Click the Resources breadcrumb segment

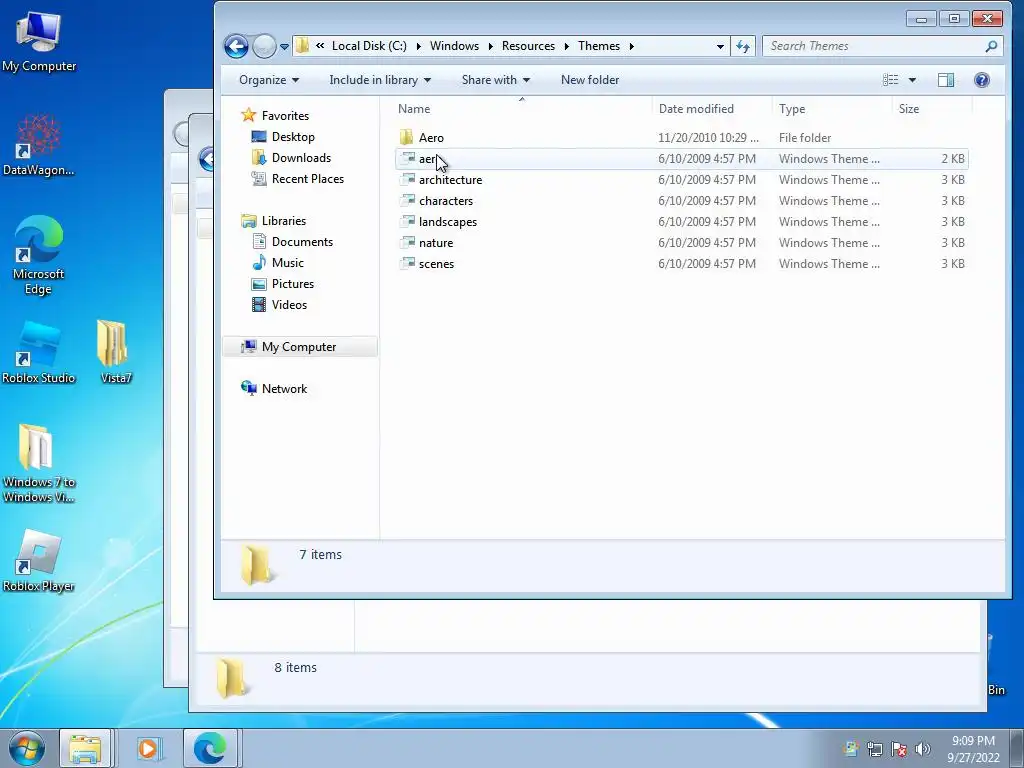click(x=528, y=46)
